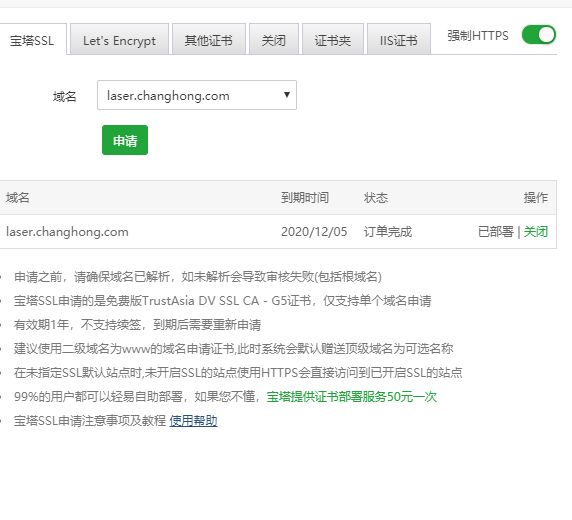572x520 pixels.
Task: Click the 域名 table column header
Action: point(18,197)
